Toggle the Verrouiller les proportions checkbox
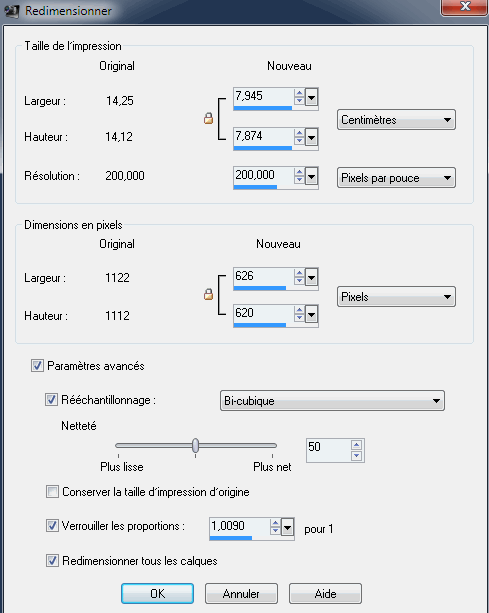The image size is (489, 613). click(52, 525)
